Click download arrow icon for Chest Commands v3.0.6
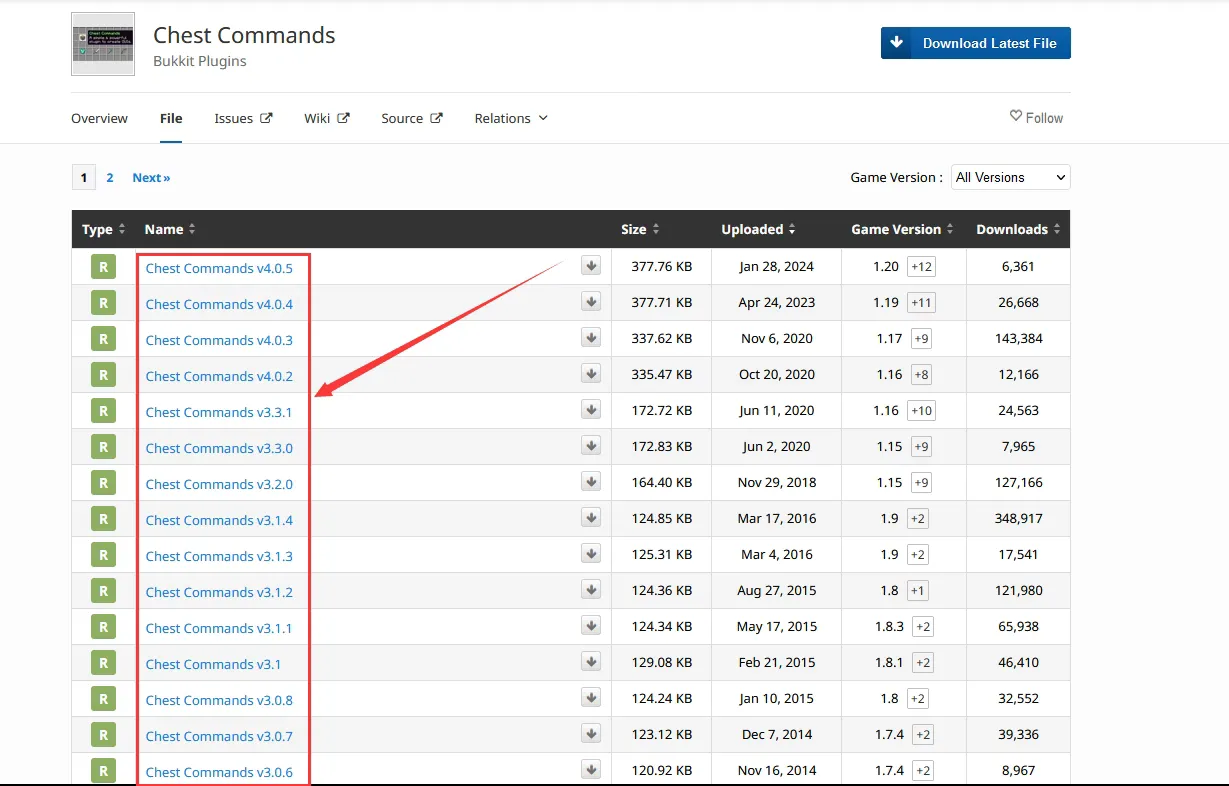The height and width of the screenshot is (786, 1229). coord(591,770)
